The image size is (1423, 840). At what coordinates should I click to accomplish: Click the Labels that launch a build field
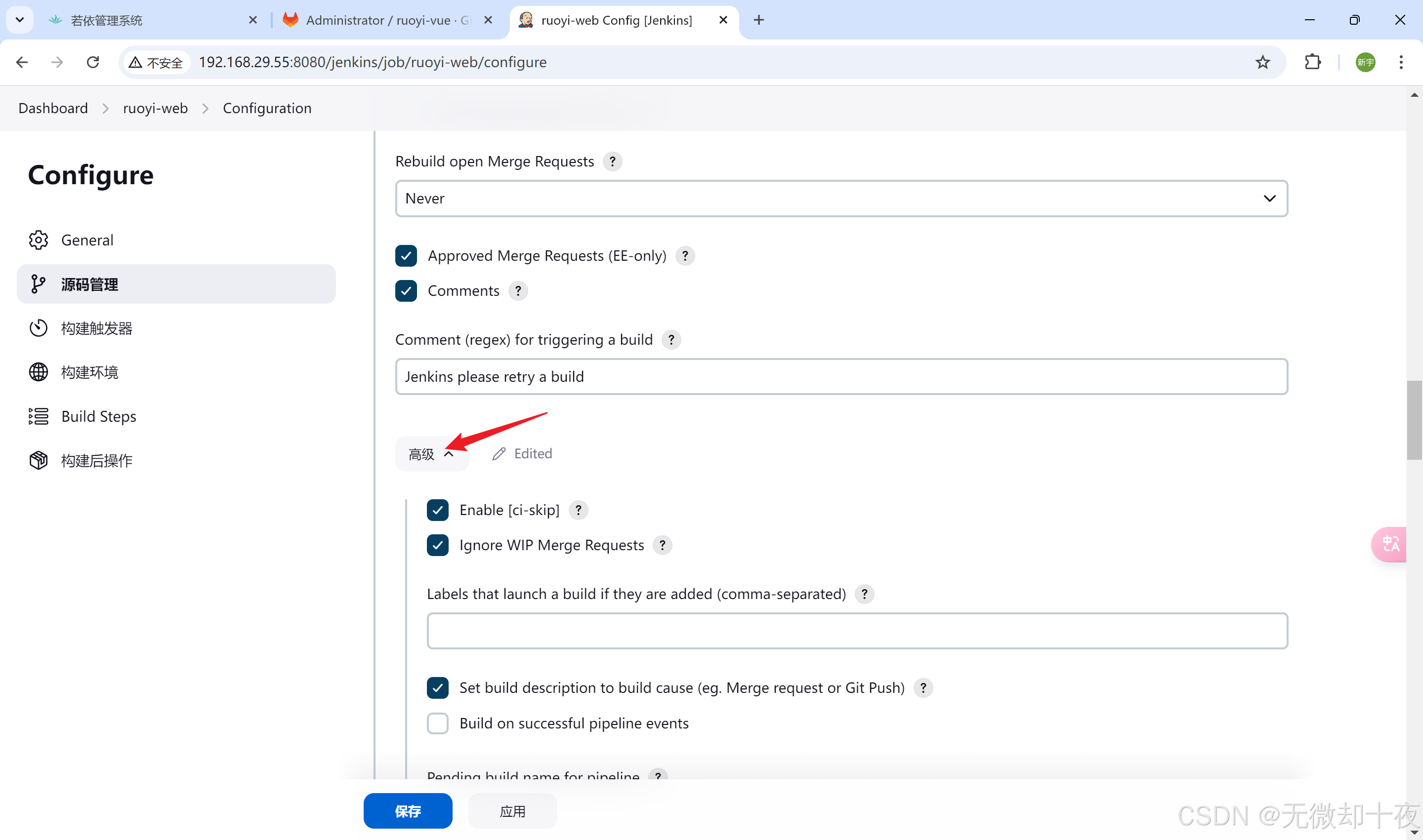(x=857, y=631)
